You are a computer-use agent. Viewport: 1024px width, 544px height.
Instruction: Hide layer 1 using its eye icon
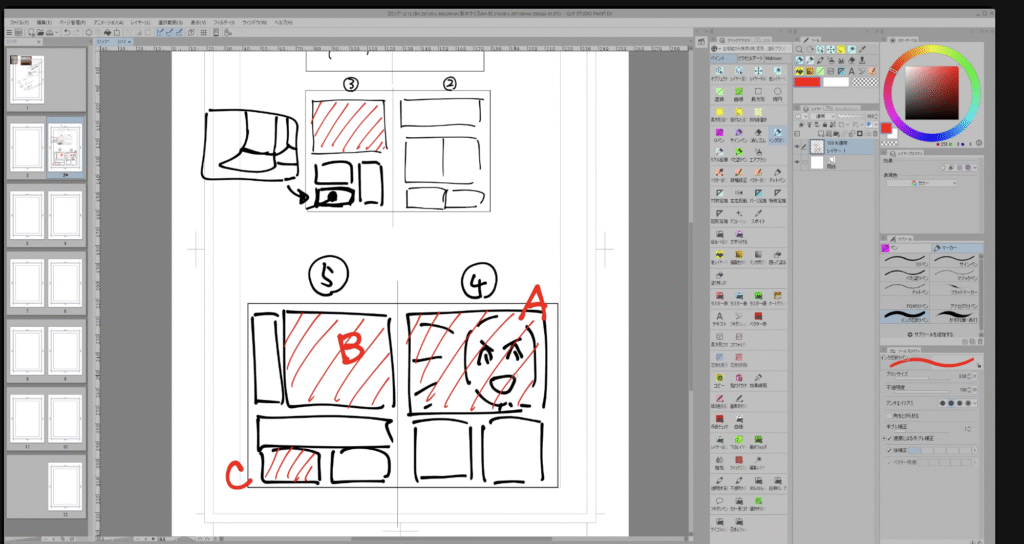point(799,144)
